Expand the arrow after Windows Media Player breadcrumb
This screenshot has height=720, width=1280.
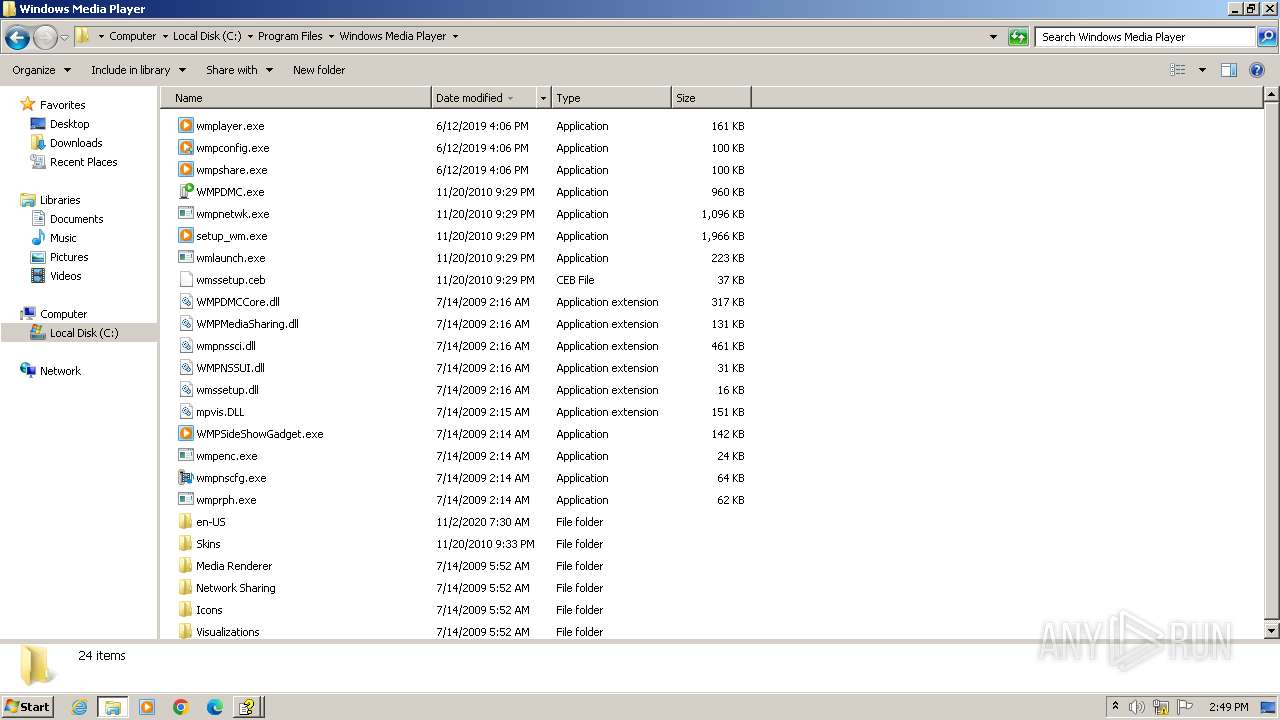(x=455, y=36)
